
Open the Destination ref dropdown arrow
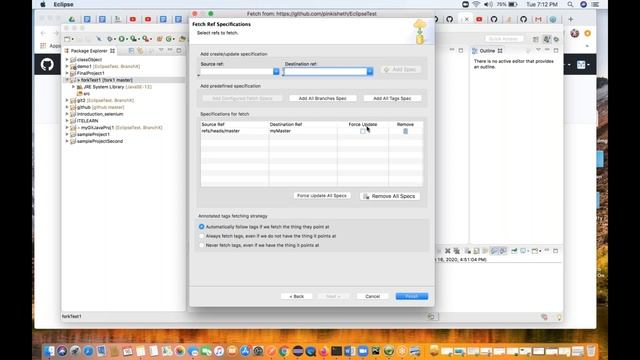[370, 71]
